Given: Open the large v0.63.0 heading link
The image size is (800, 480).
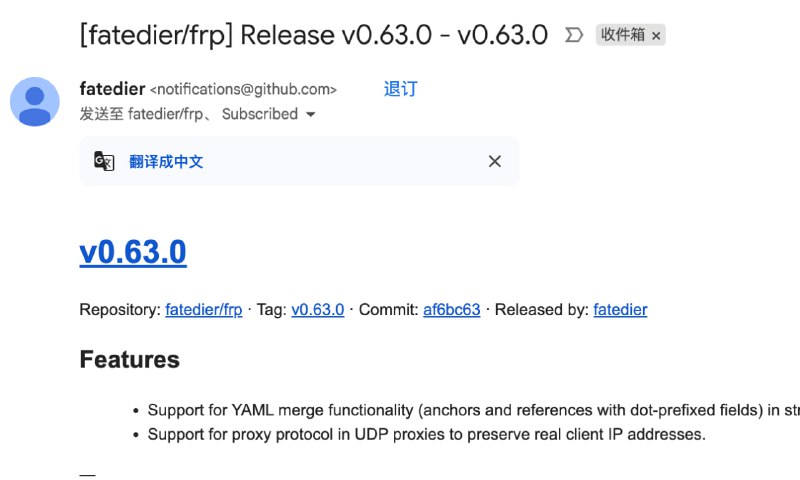Looking at the screenshot, I should (133, 252).
